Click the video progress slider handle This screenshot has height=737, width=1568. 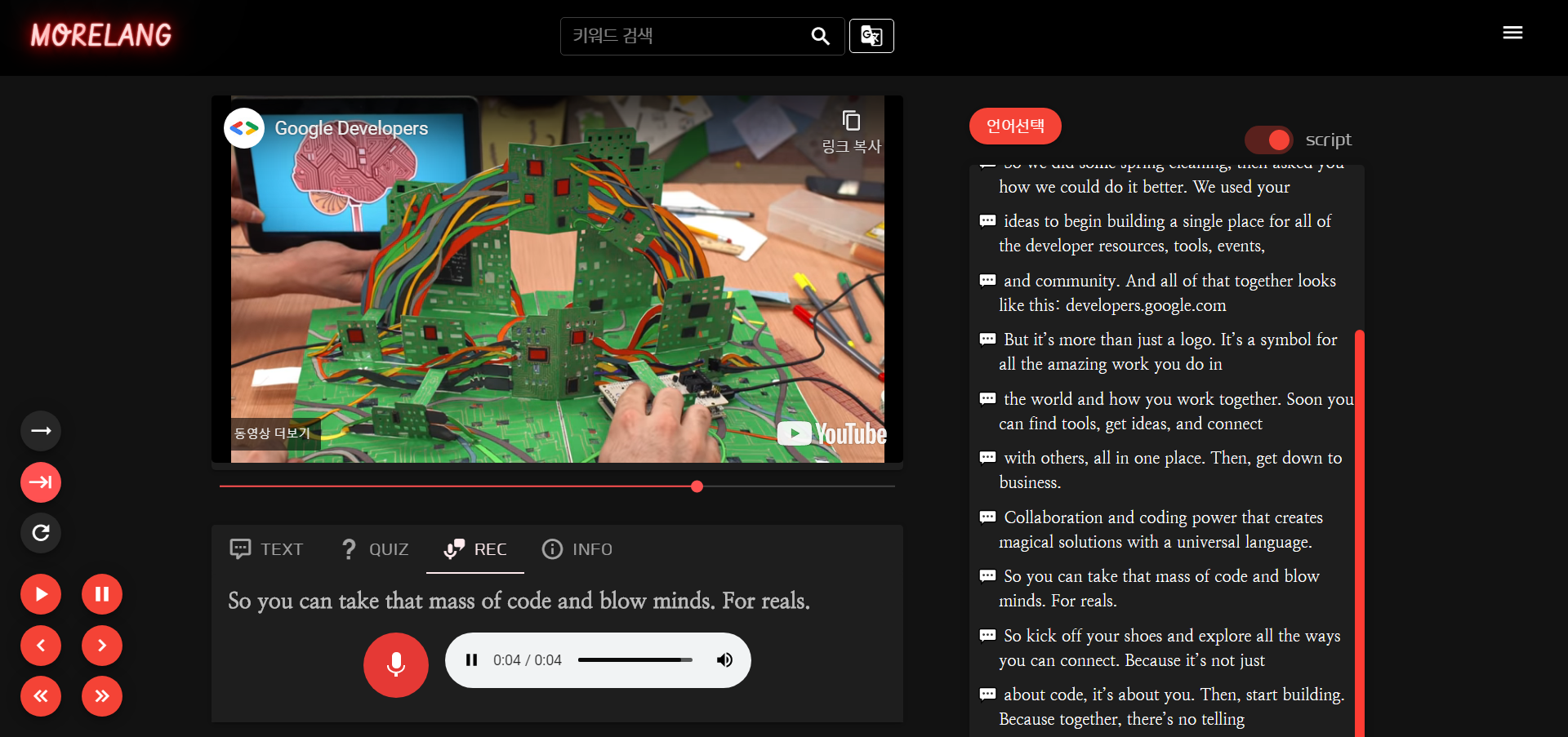(x=697, y=486)
